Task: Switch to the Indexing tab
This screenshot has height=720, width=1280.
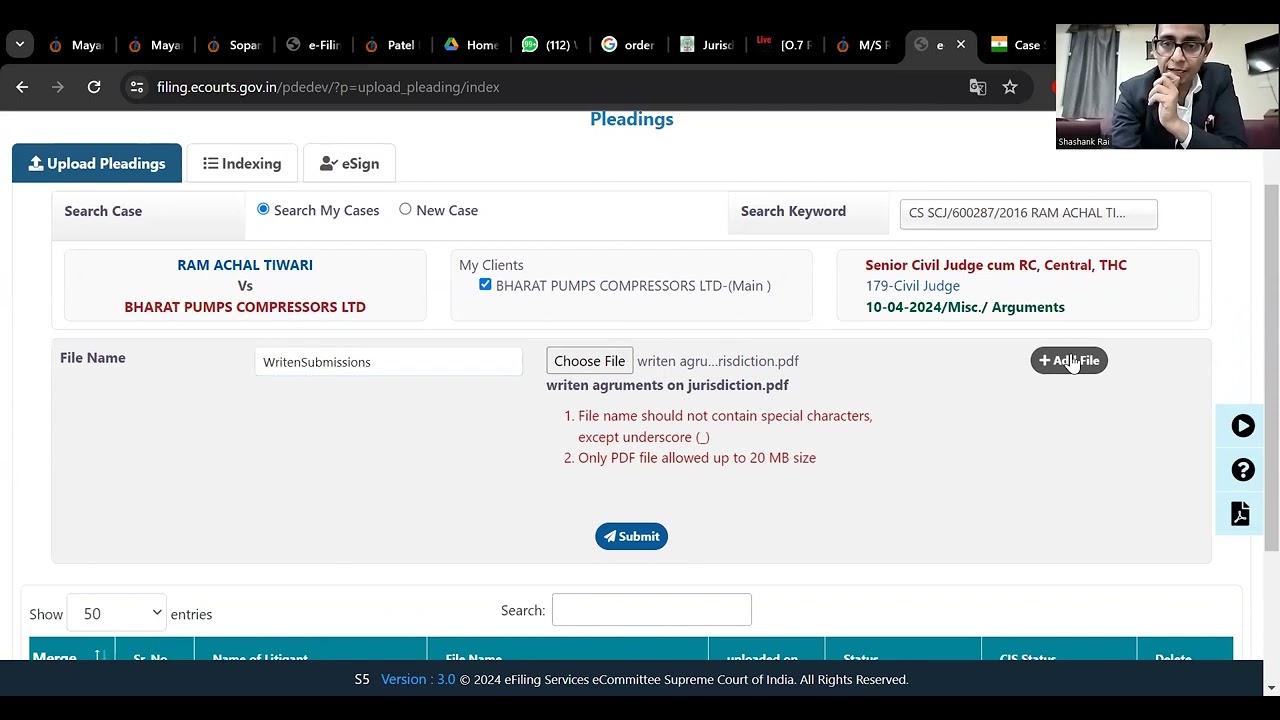Action: click(242, 163)
